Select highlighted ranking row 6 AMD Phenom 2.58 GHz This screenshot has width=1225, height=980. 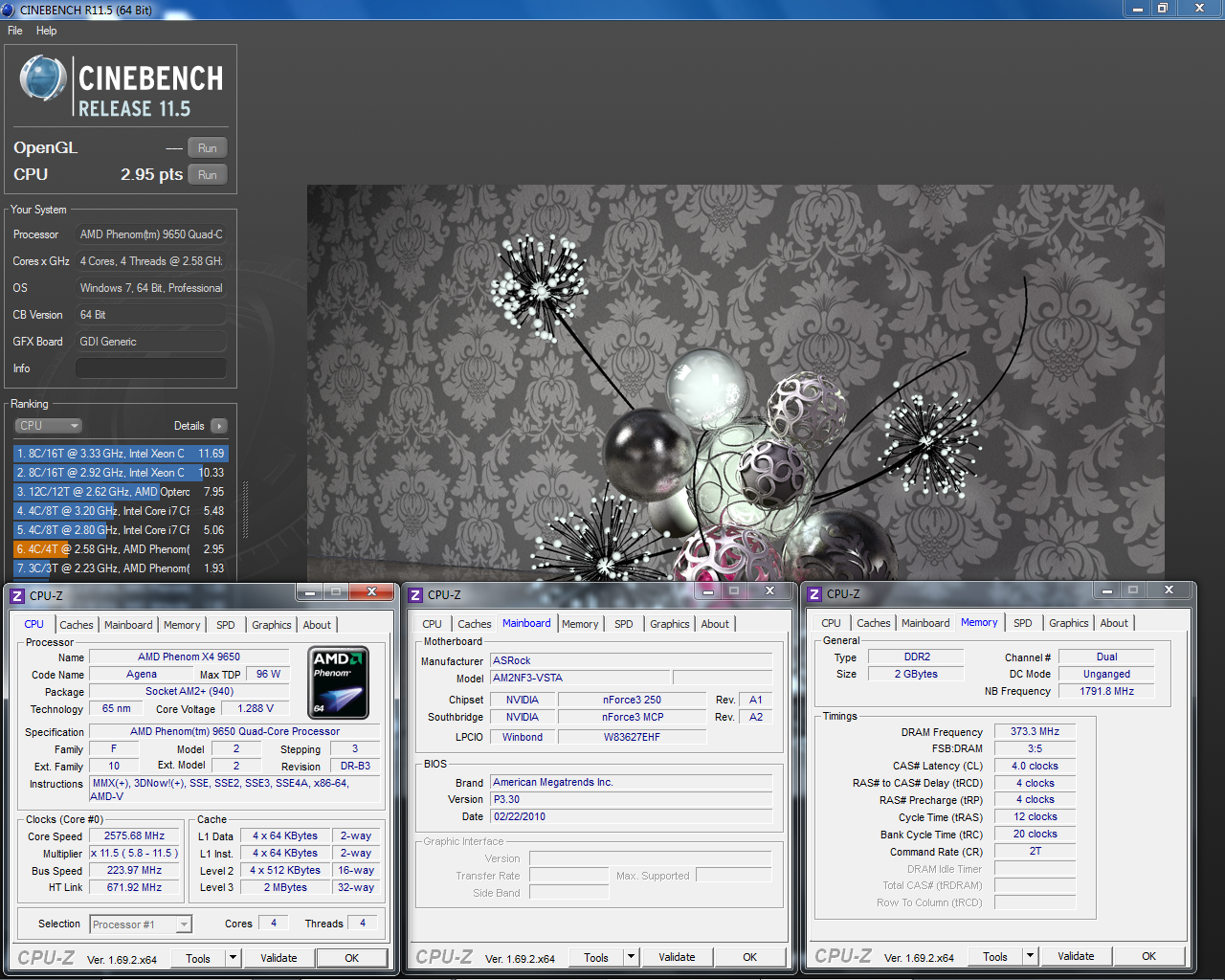tap(121, 549)
